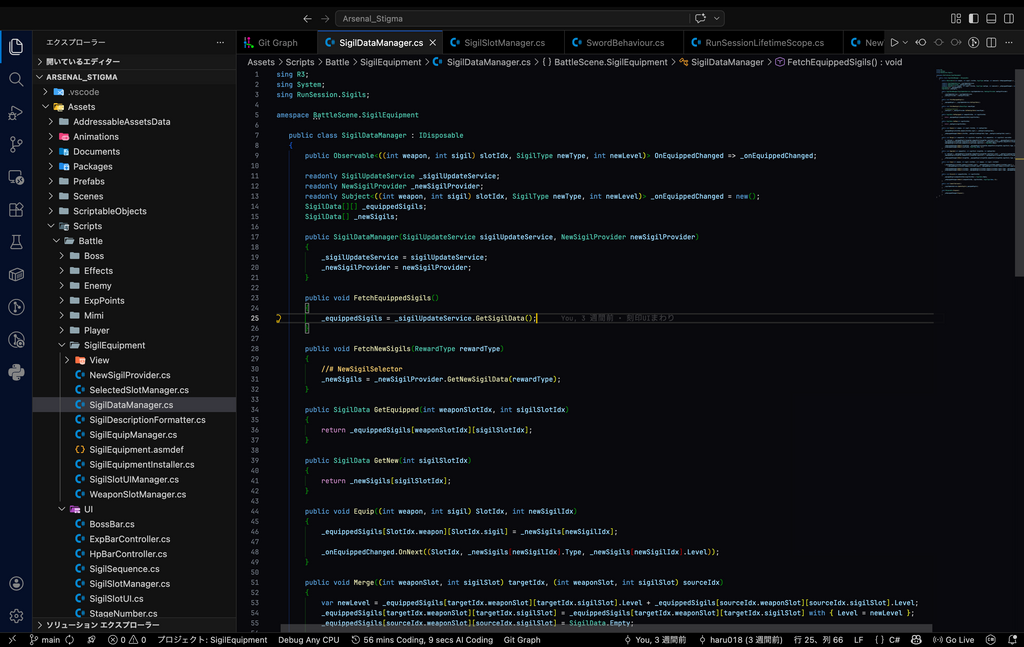Open the Accounts icon
This screenshot has height=647, width=1024.
[x=16, y=584]
